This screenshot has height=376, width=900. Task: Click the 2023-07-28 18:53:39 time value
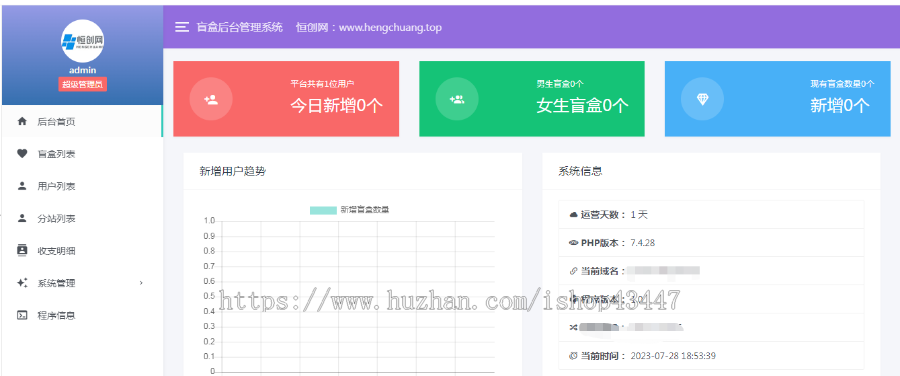673,356
